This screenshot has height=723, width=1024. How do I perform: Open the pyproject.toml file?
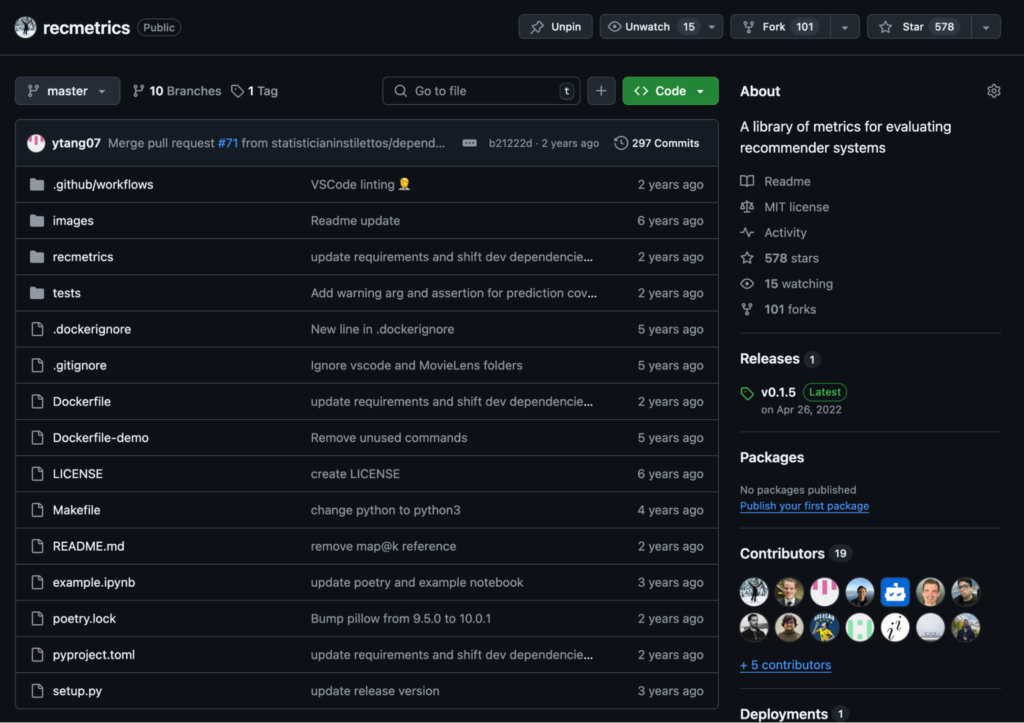coord(94,654)
